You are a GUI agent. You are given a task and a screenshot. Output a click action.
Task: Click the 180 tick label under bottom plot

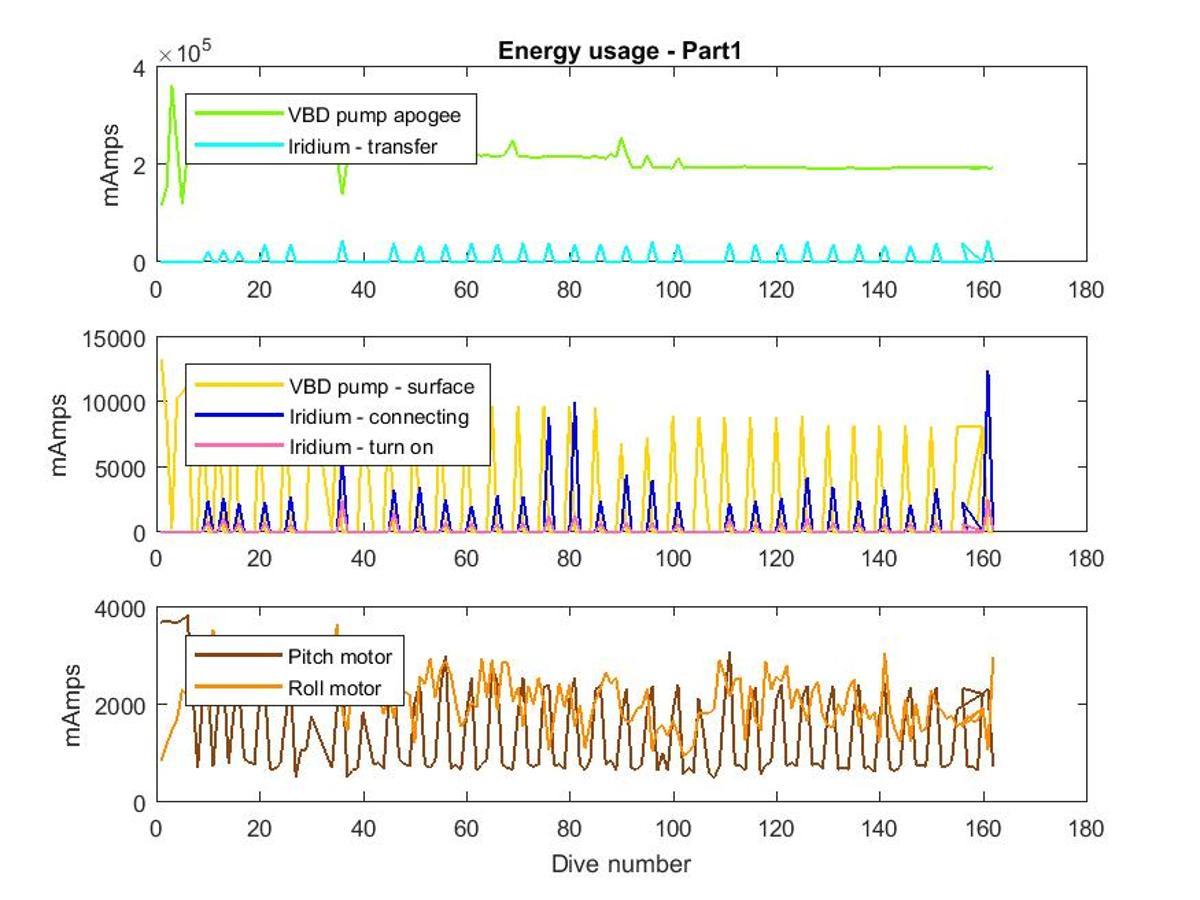pos(1086,829)
